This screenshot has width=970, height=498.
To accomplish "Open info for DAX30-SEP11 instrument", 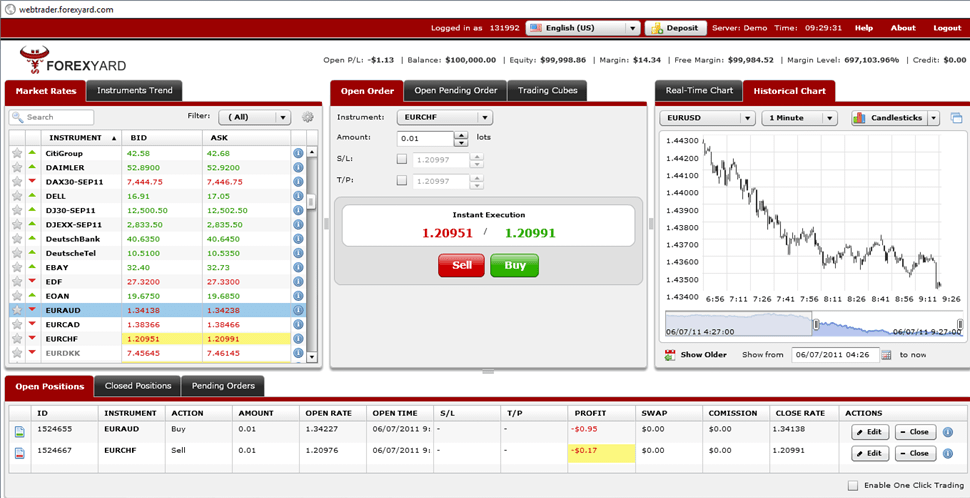I will point(298,182).
